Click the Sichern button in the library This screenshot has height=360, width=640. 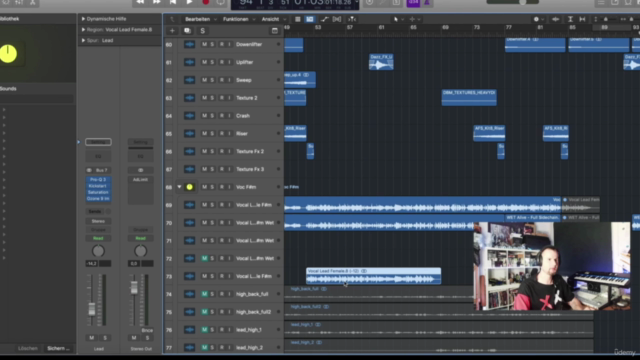click(x=58, y=348)
